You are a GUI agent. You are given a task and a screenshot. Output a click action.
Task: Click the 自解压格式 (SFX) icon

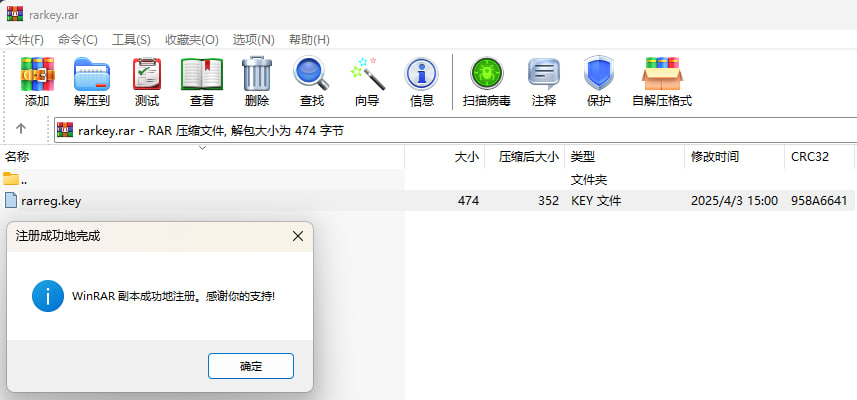click(662, 75)
